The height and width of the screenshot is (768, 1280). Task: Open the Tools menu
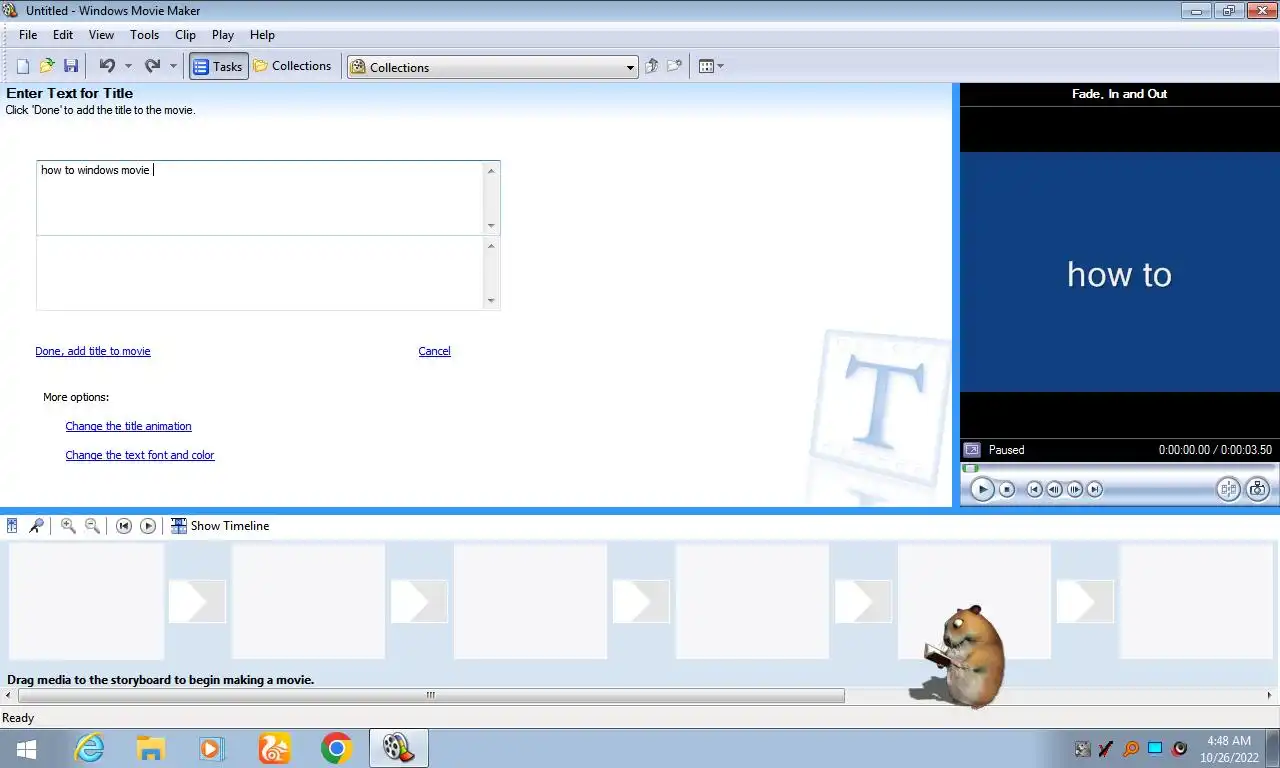coord(144,34)
